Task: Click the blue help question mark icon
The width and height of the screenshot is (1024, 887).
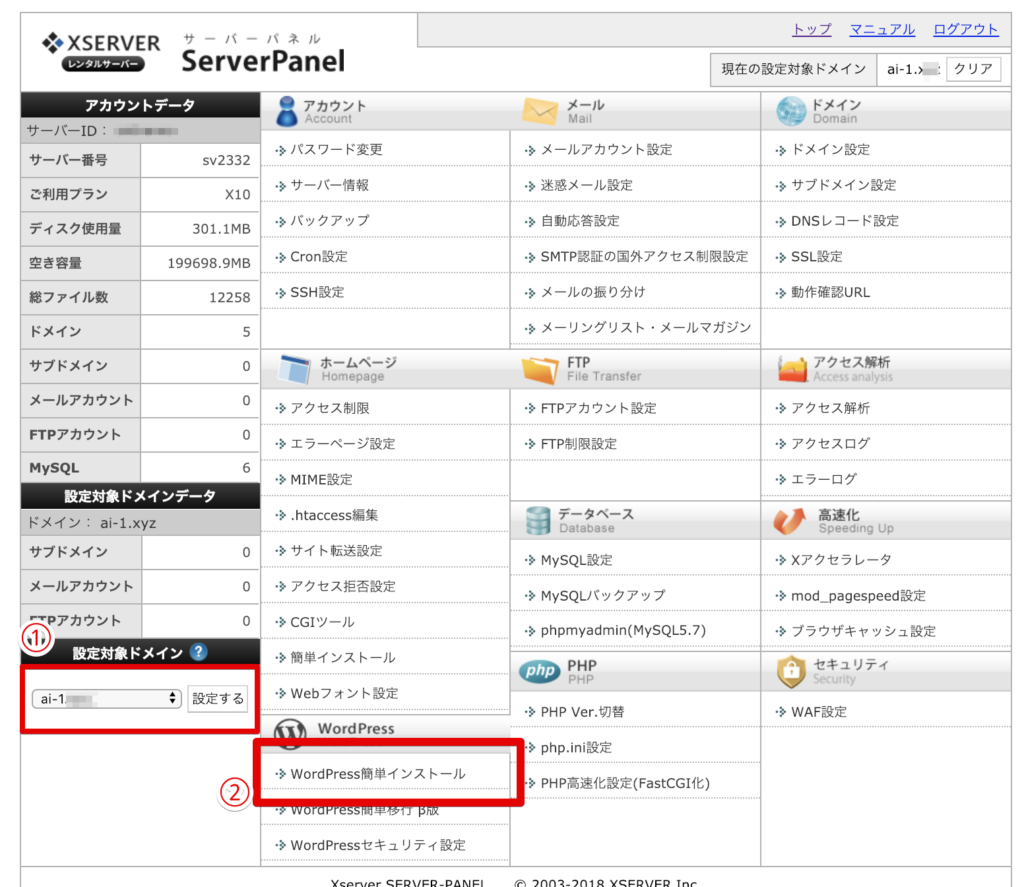Action: (198, 652)
